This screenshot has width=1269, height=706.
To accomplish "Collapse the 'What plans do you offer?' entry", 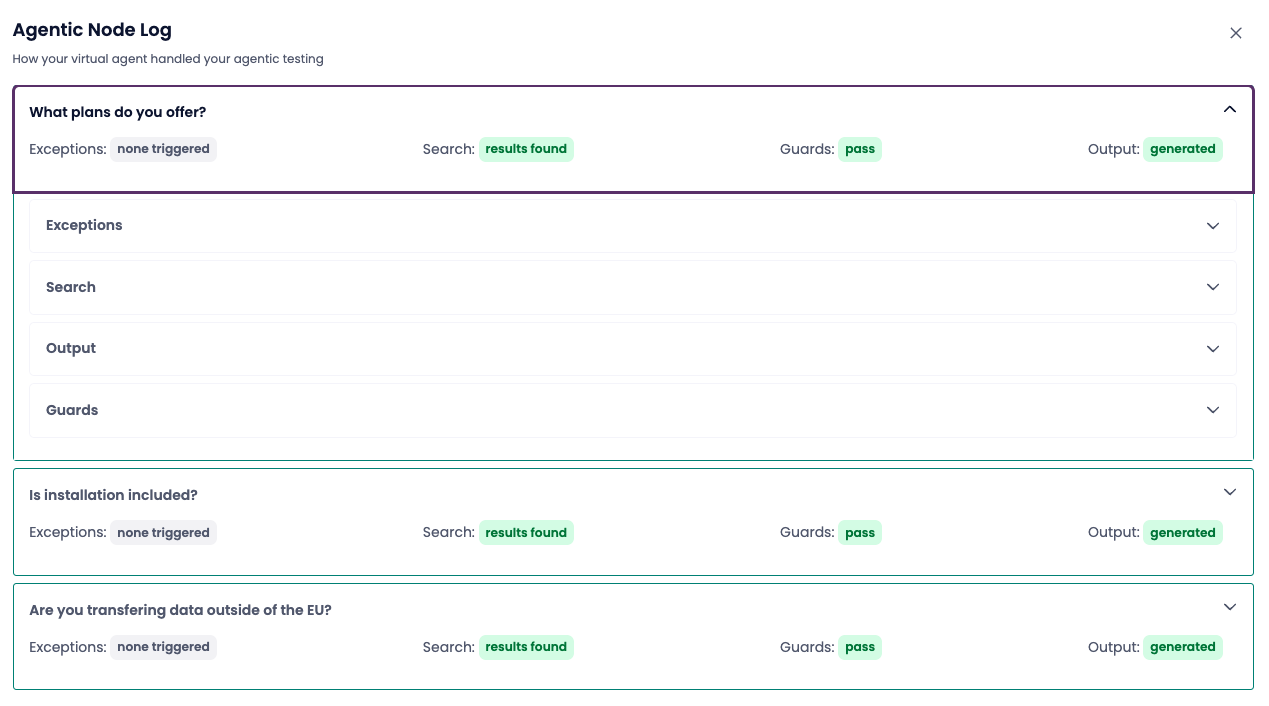I will 1230,109.
